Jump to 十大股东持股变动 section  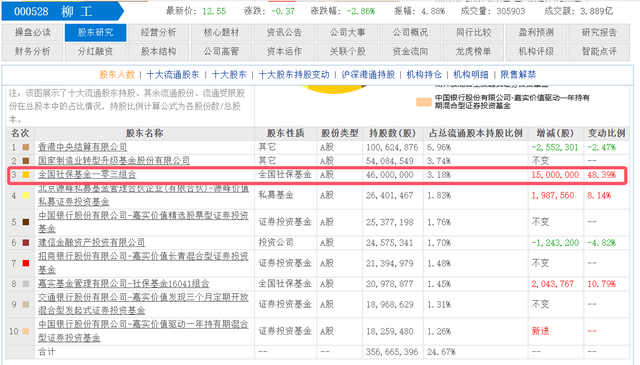tap(294, 75)
